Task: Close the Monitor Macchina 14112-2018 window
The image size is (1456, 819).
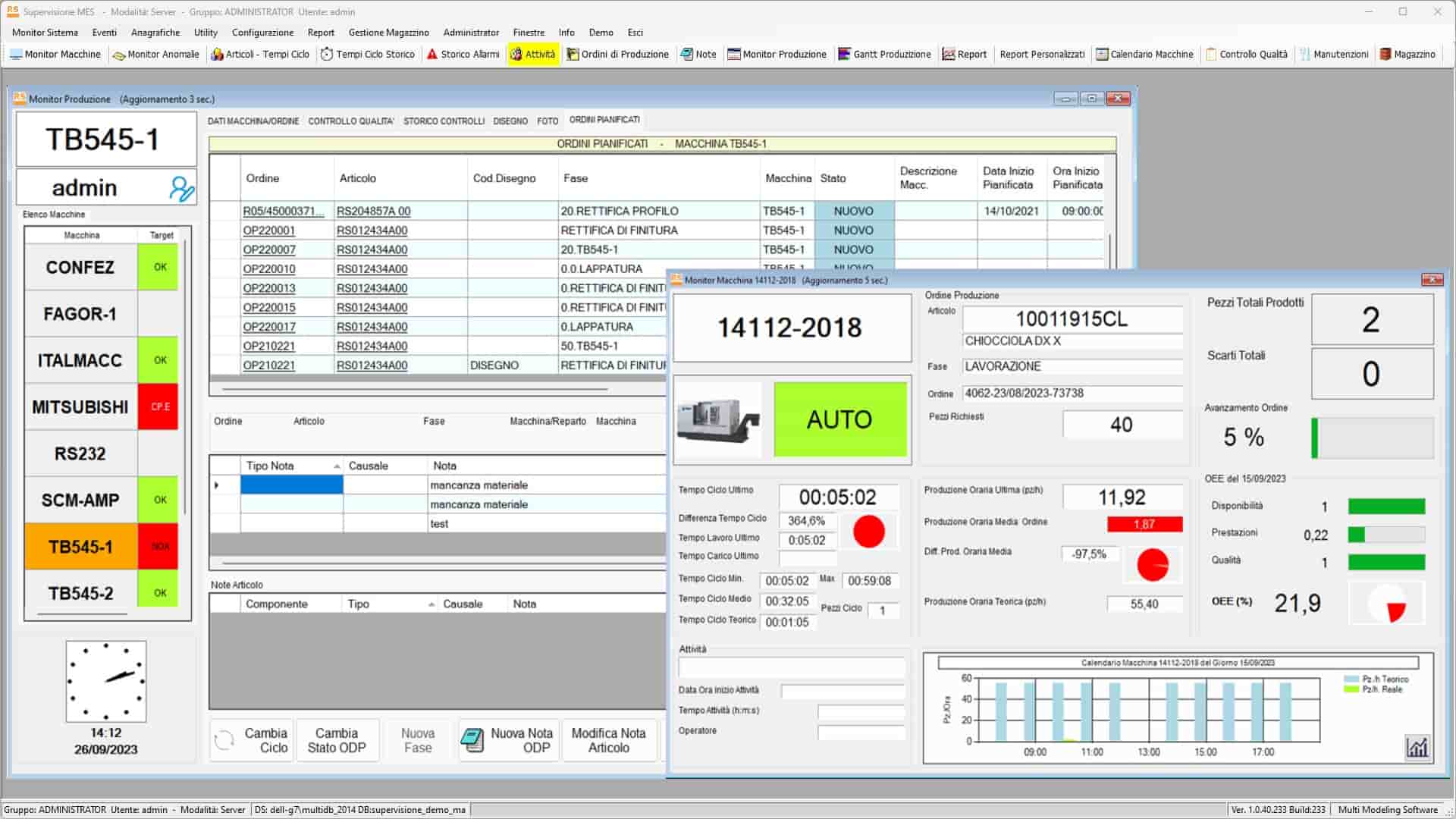Action: pos(1431,280)
